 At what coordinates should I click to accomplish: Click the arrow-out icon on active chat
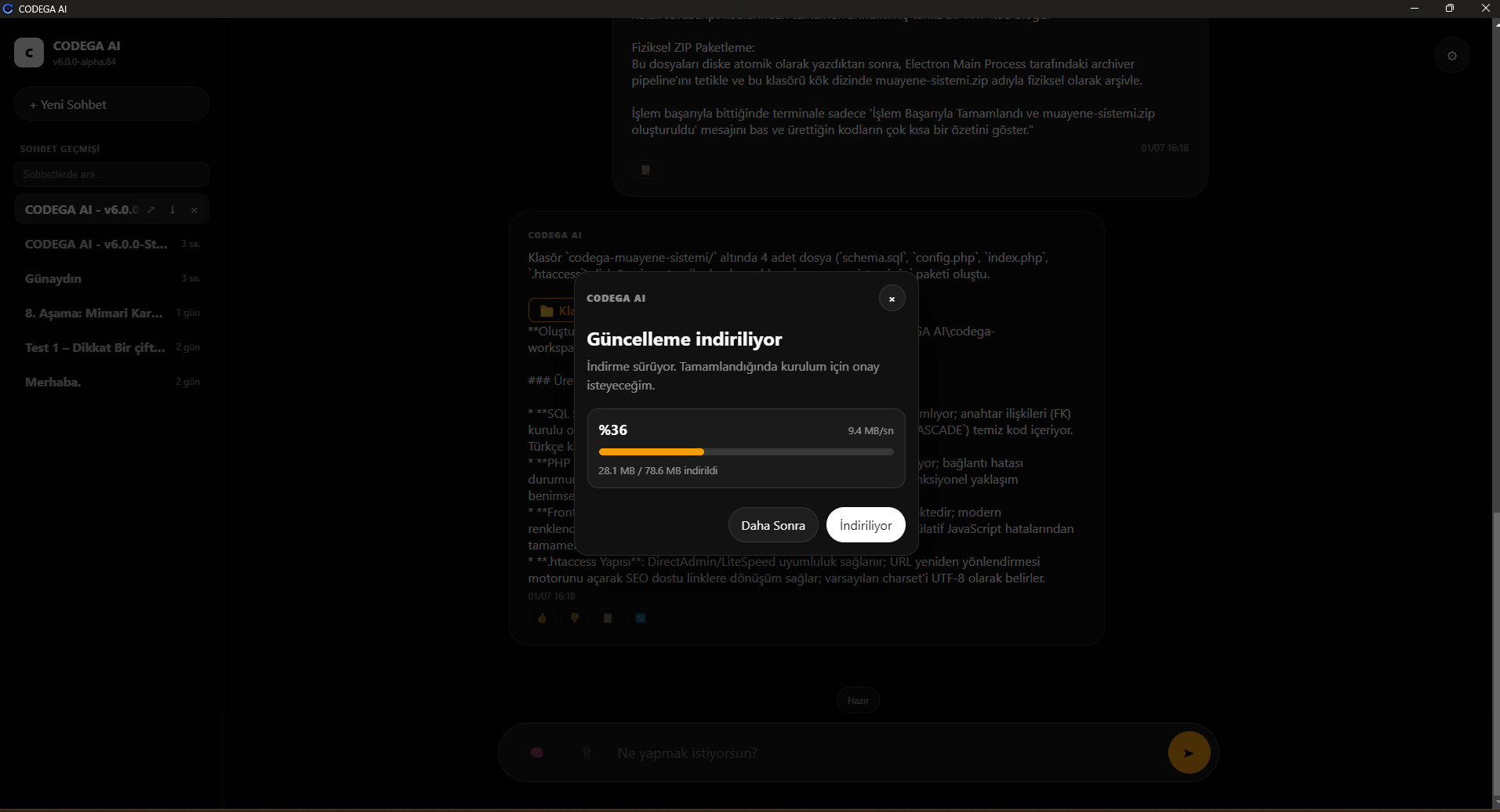pos(151,210)
